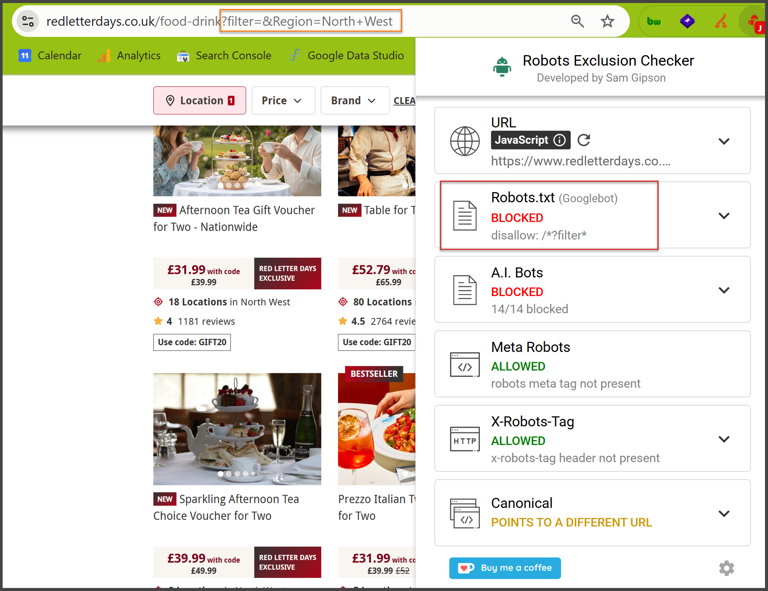Open Sparkling Afternoon Tea product image
768x591 pixels.
[x=237, y=429]
